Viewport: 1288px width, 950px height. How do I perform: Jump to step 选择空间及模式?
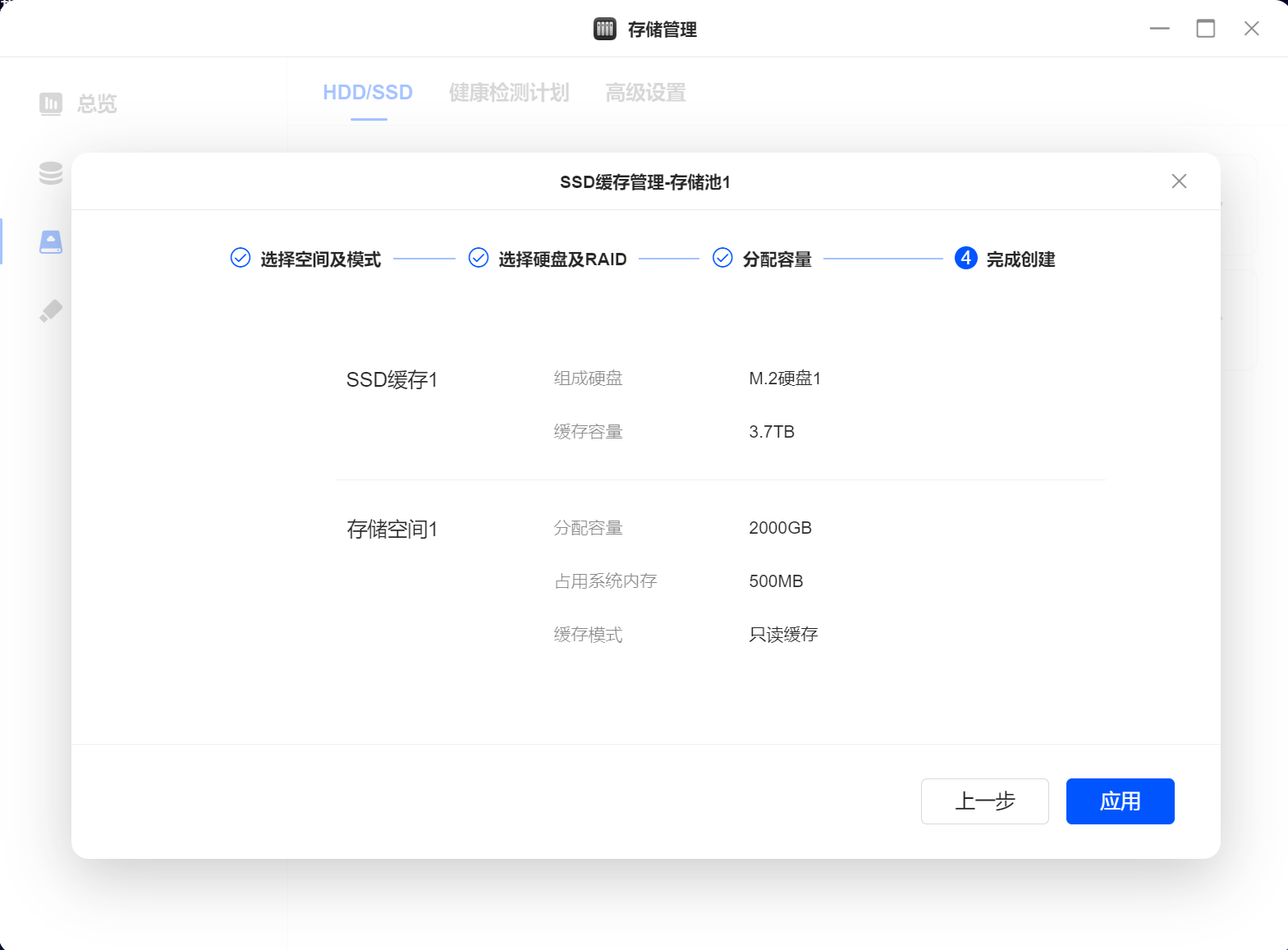point(305,259)
